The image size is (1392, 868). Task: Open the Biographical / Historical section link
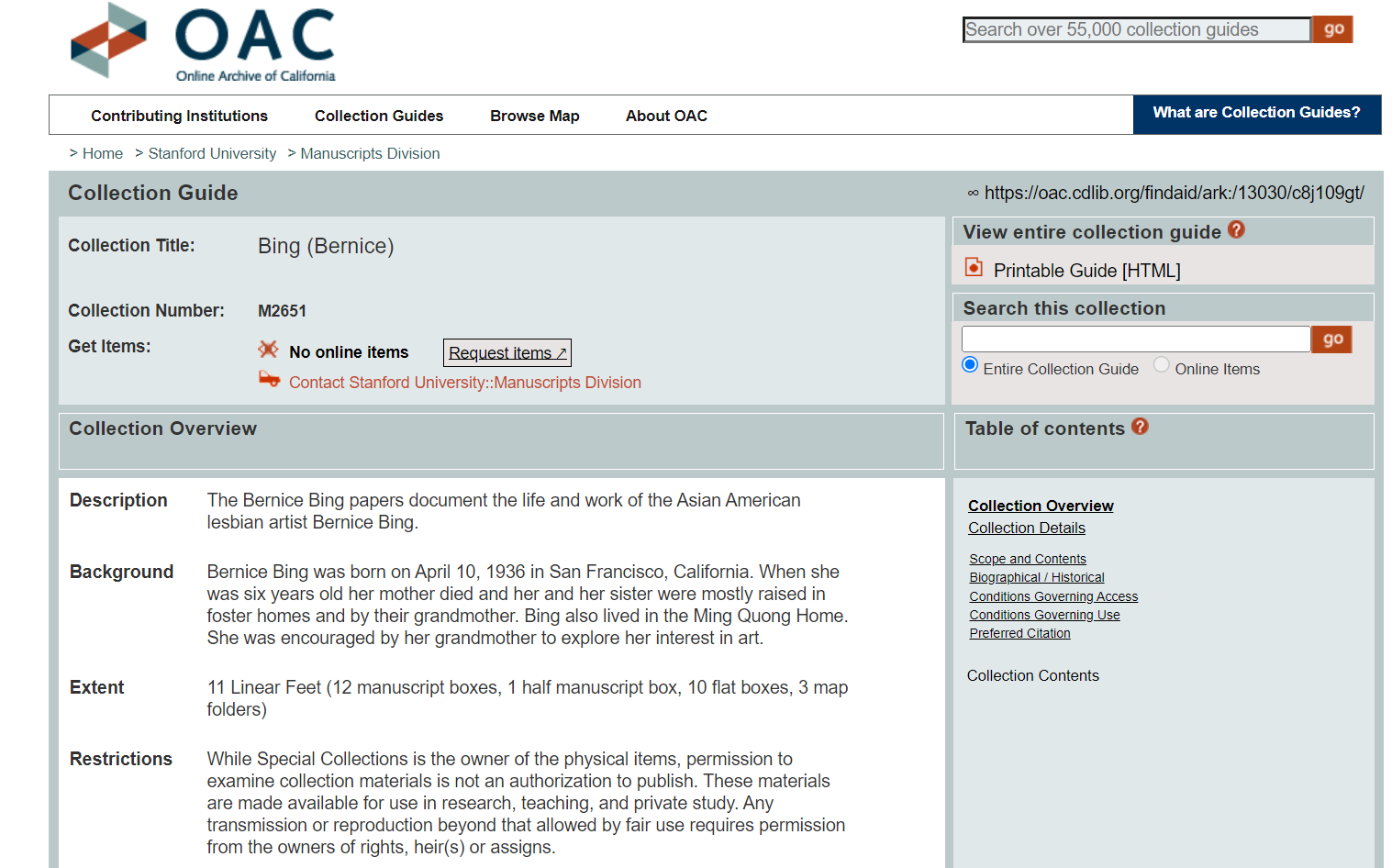(x=1037, y=577)
